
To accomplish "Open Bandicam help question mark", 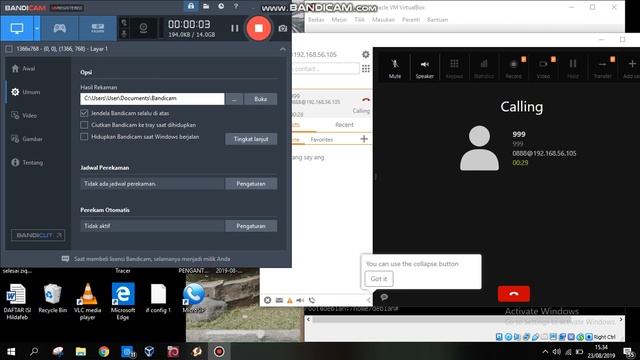I will pos(236,6).
